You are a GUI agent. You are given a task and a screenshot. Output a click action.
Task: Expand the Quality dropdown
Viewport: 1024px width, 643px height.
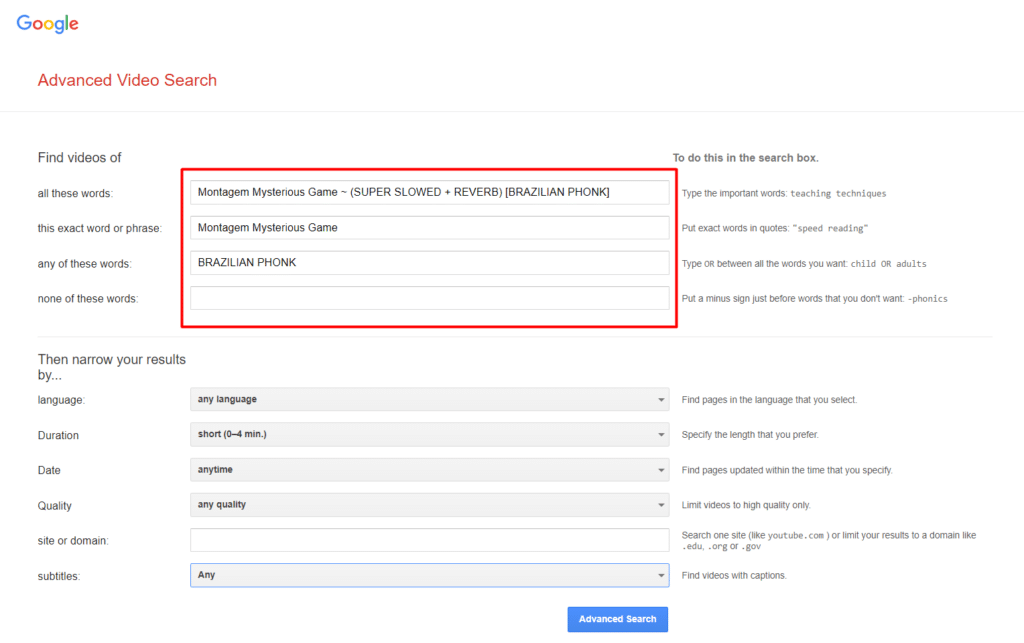[x=430, y=505]
